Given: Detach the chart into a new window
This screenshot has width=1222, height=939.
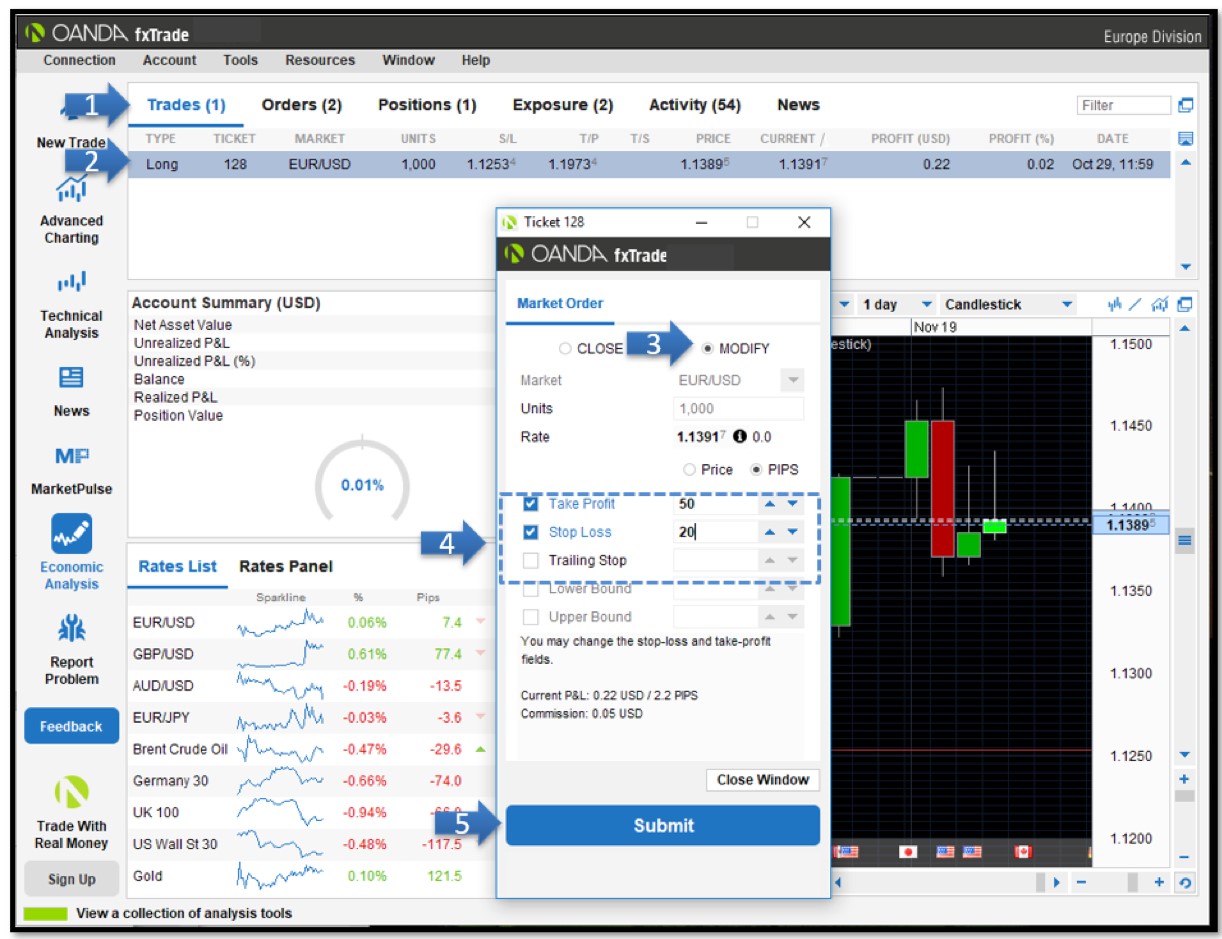Looking at the screenshot, I should click(1185, 304).
